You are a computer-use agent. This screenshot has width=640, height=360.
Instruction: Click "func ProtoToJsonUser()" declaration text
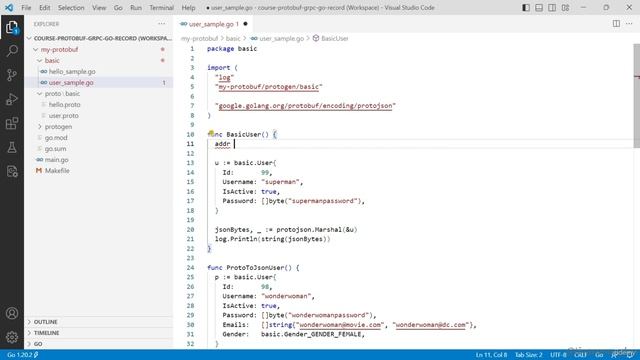[x=249, y=268]
